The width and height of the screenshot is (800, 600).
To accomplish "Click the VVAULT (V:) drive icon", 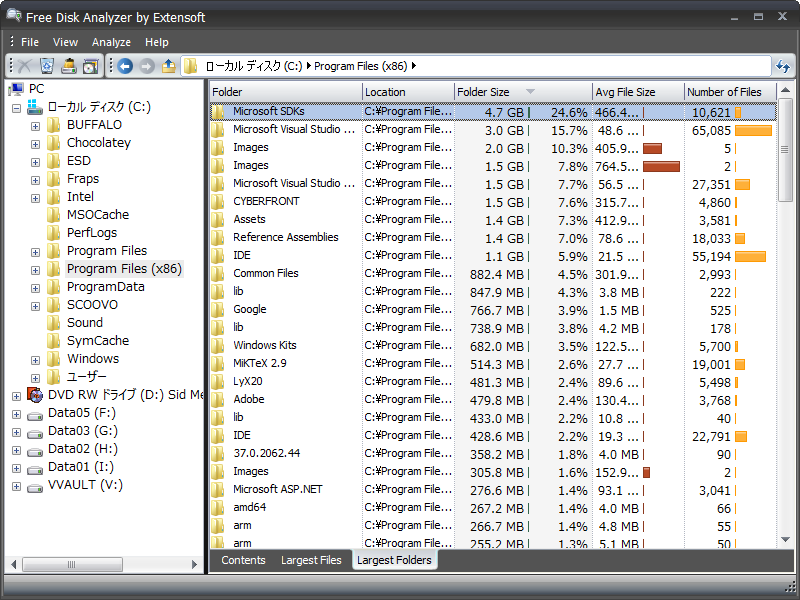I will point(35,488).
